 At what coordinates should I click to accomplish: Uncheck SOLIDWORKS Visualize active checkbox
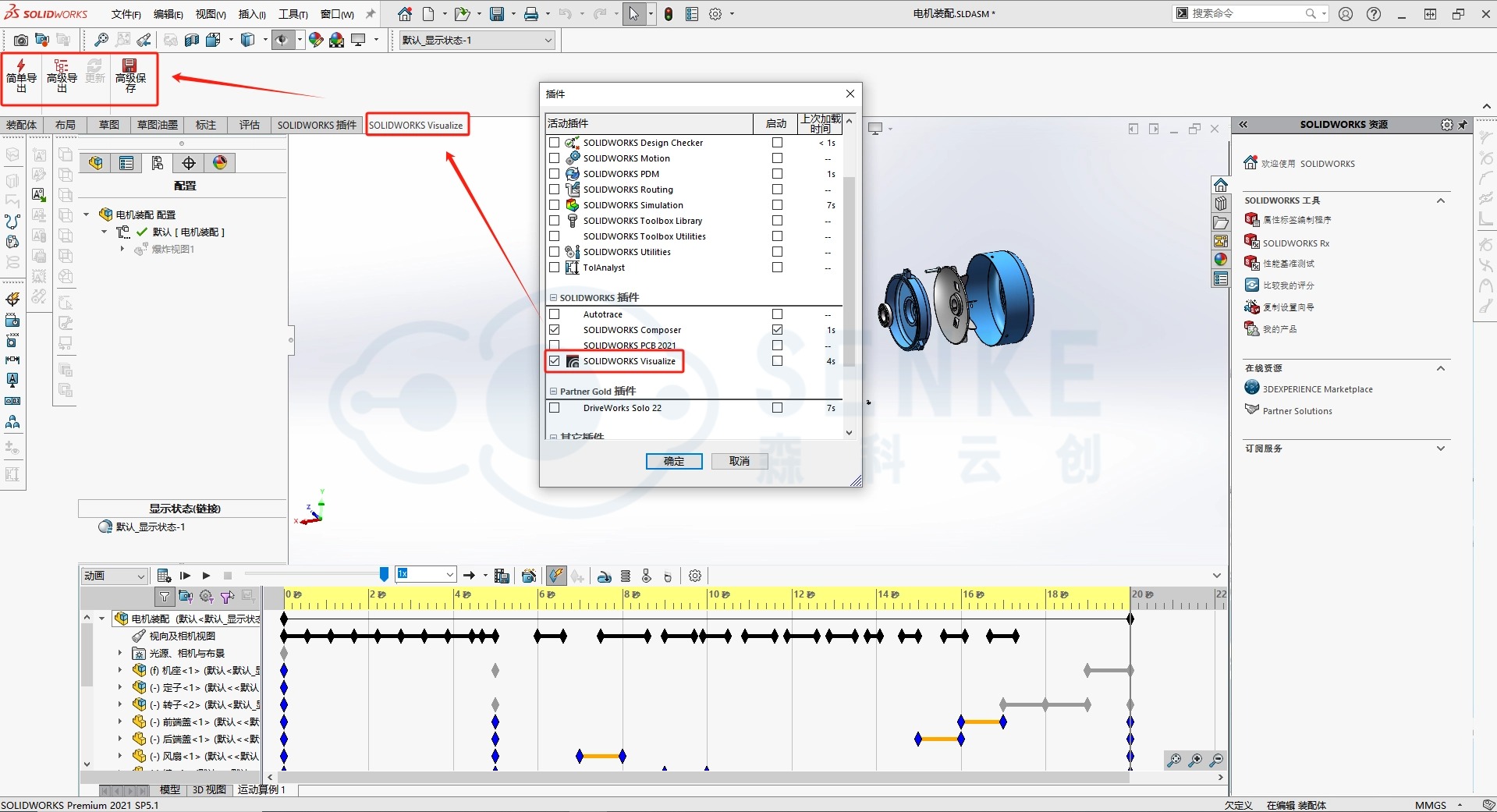point(555,361)
